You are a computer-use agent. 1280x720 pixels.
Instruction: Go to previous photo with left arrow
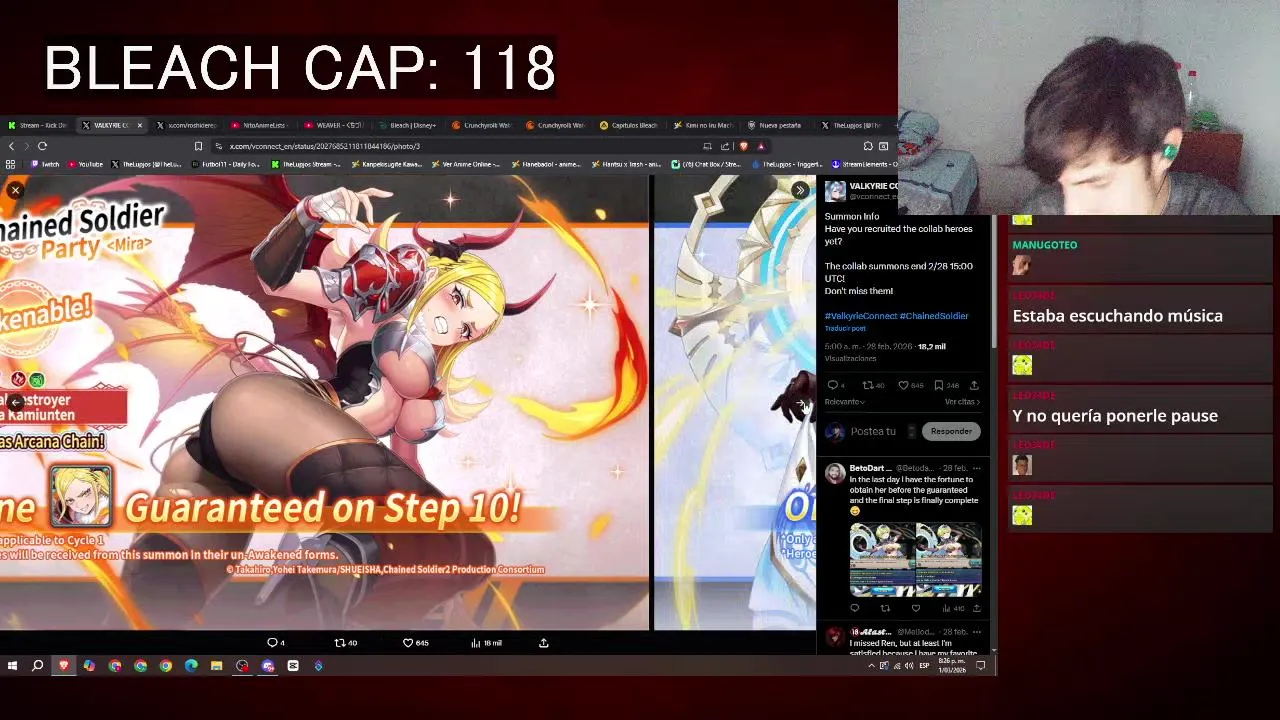coord(15,401)
